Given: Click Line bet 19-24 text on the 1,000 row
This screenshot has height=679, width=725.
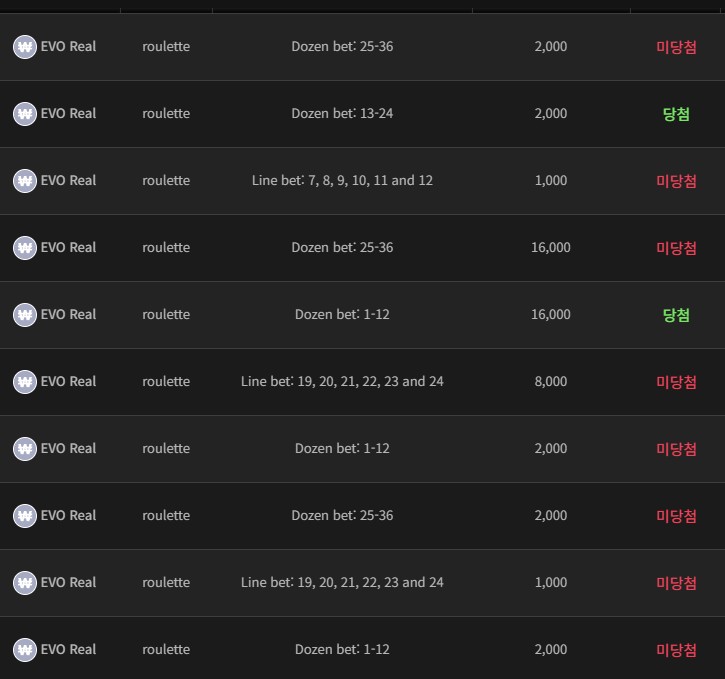Looking at the screenshot, I should (342, 583).
